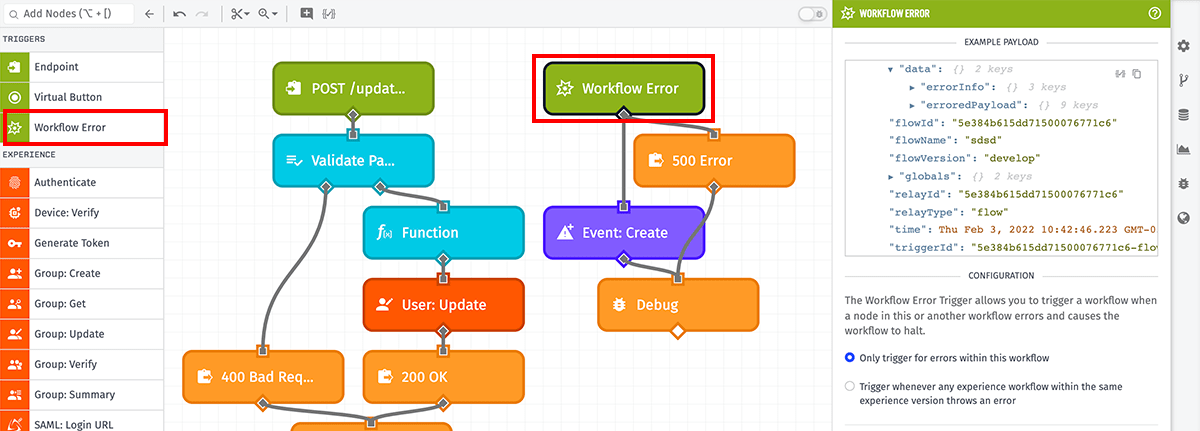
Task: Open the scissors cut dropdown
Action: 240,14
